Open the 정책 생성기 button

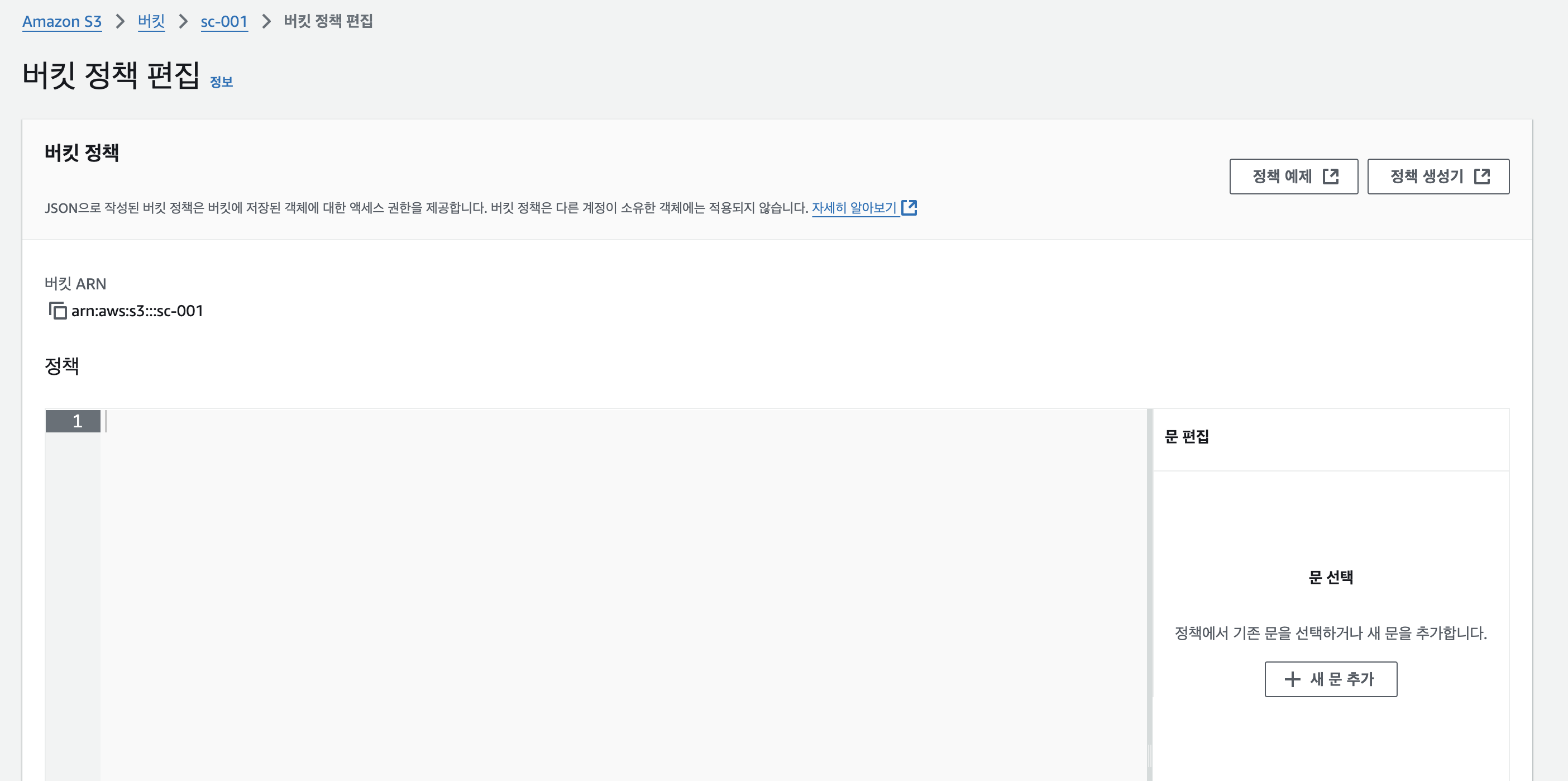tap(1438, 176)
